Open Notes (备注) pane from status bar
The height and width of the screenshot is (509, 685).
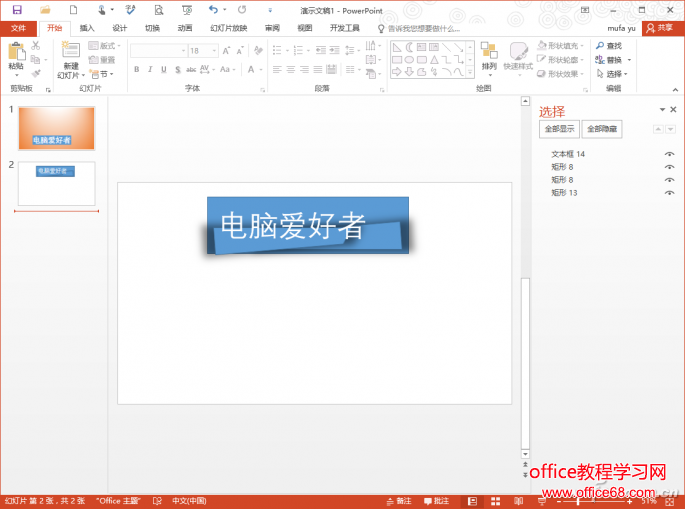pos(398,501)
